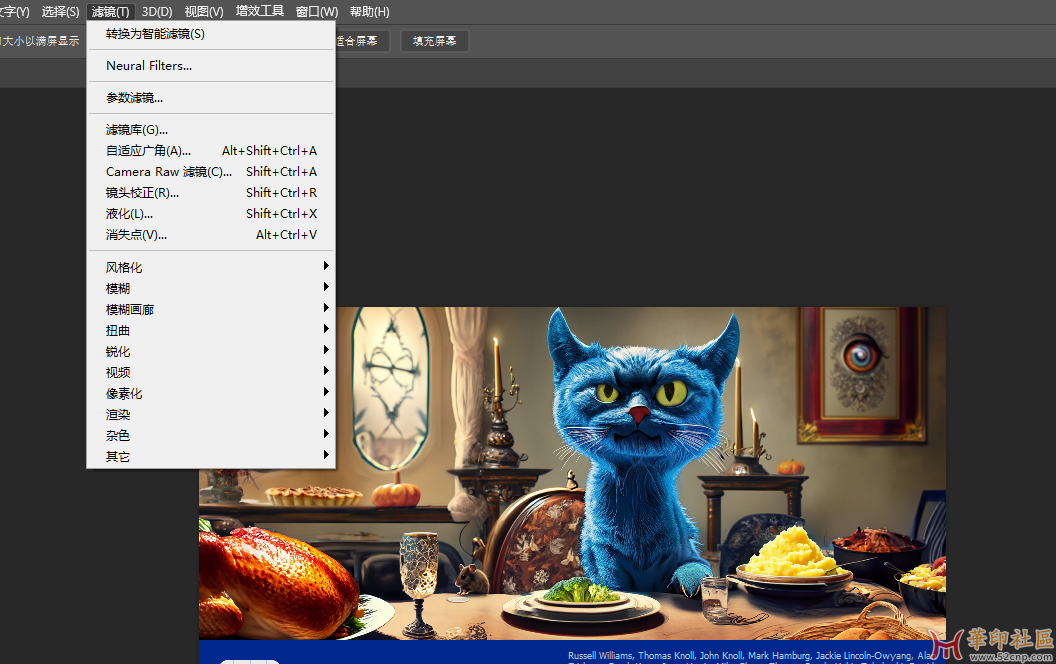Expand the 渲染 submenu
1056x664 pixels.
(118, 415)
